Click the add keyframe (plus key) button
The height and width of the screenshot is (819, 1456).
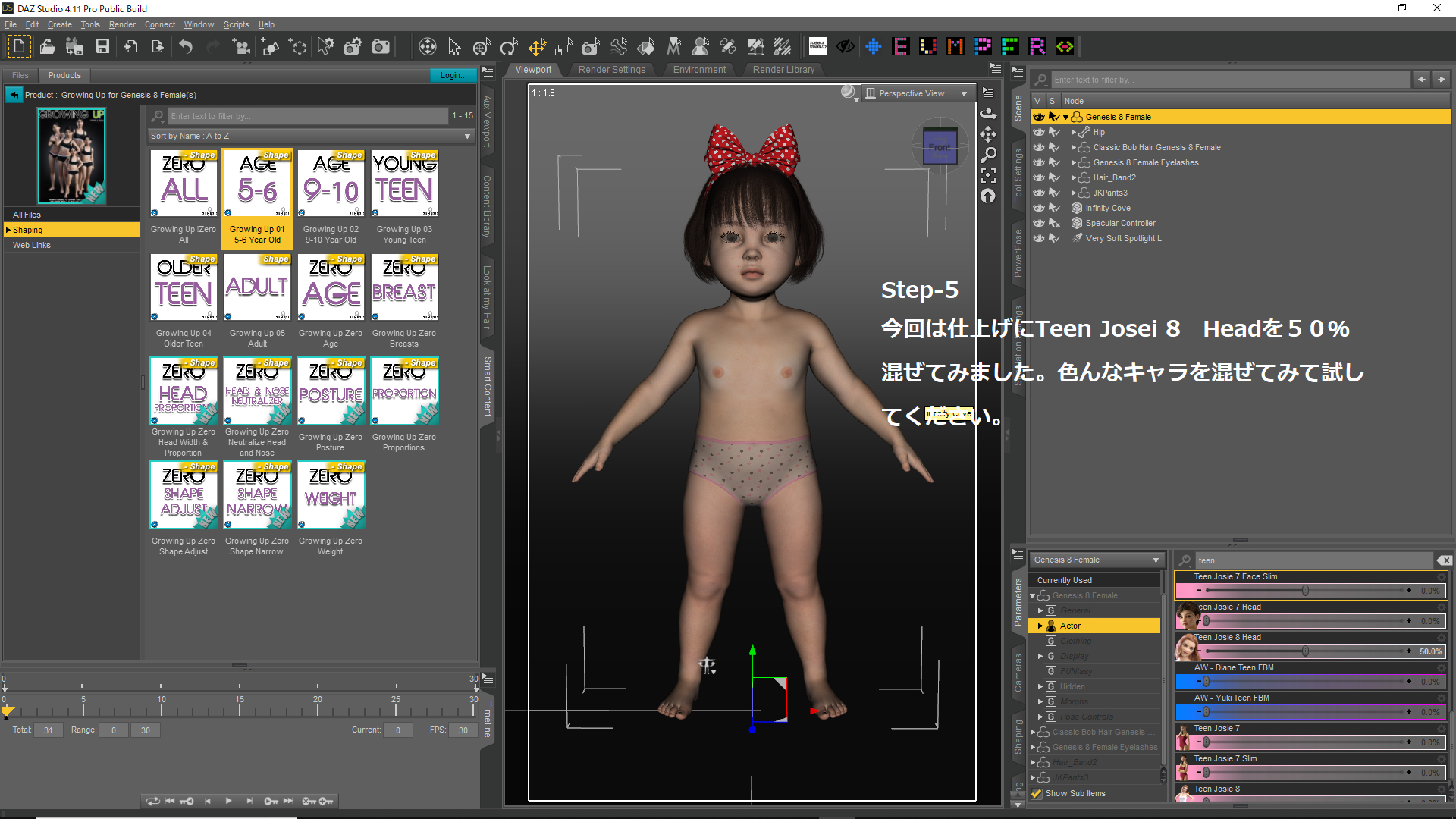tap(326, 801)
